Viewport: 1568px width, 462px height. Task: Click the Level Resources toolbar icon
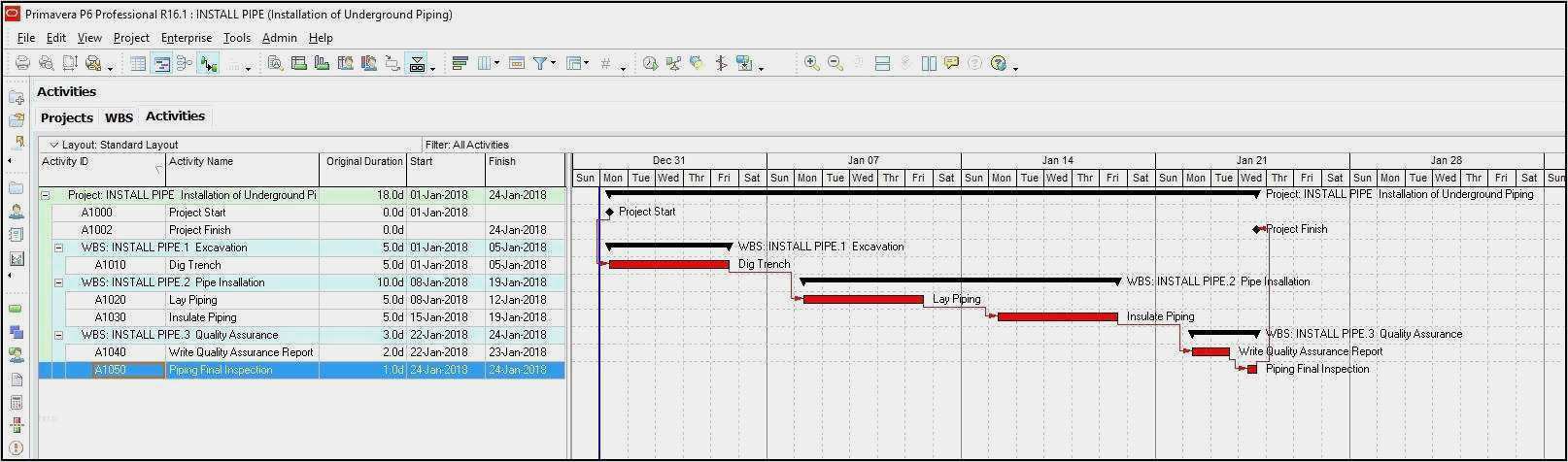point(673,63)
